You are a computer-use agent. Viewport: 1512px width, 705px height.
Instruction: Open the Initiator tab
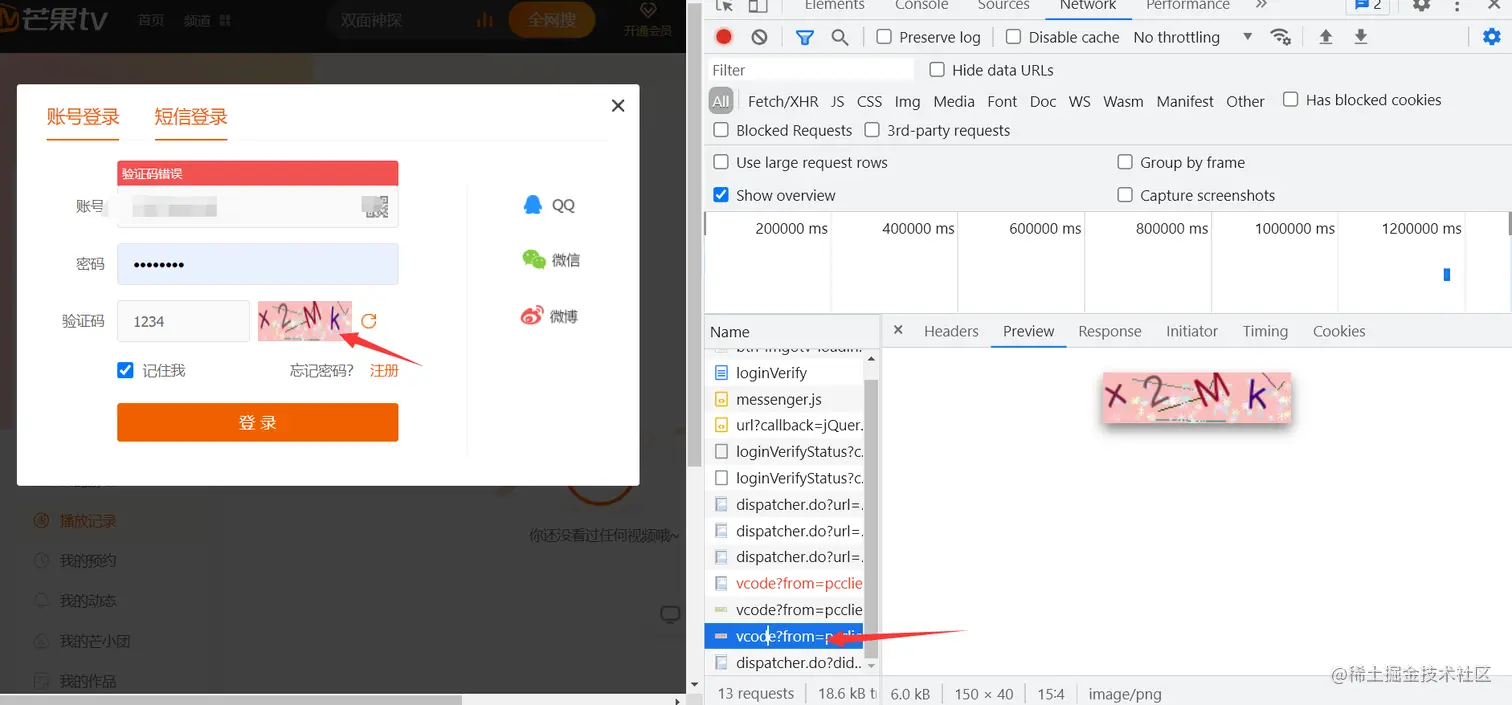click(x=1192, y=331)
